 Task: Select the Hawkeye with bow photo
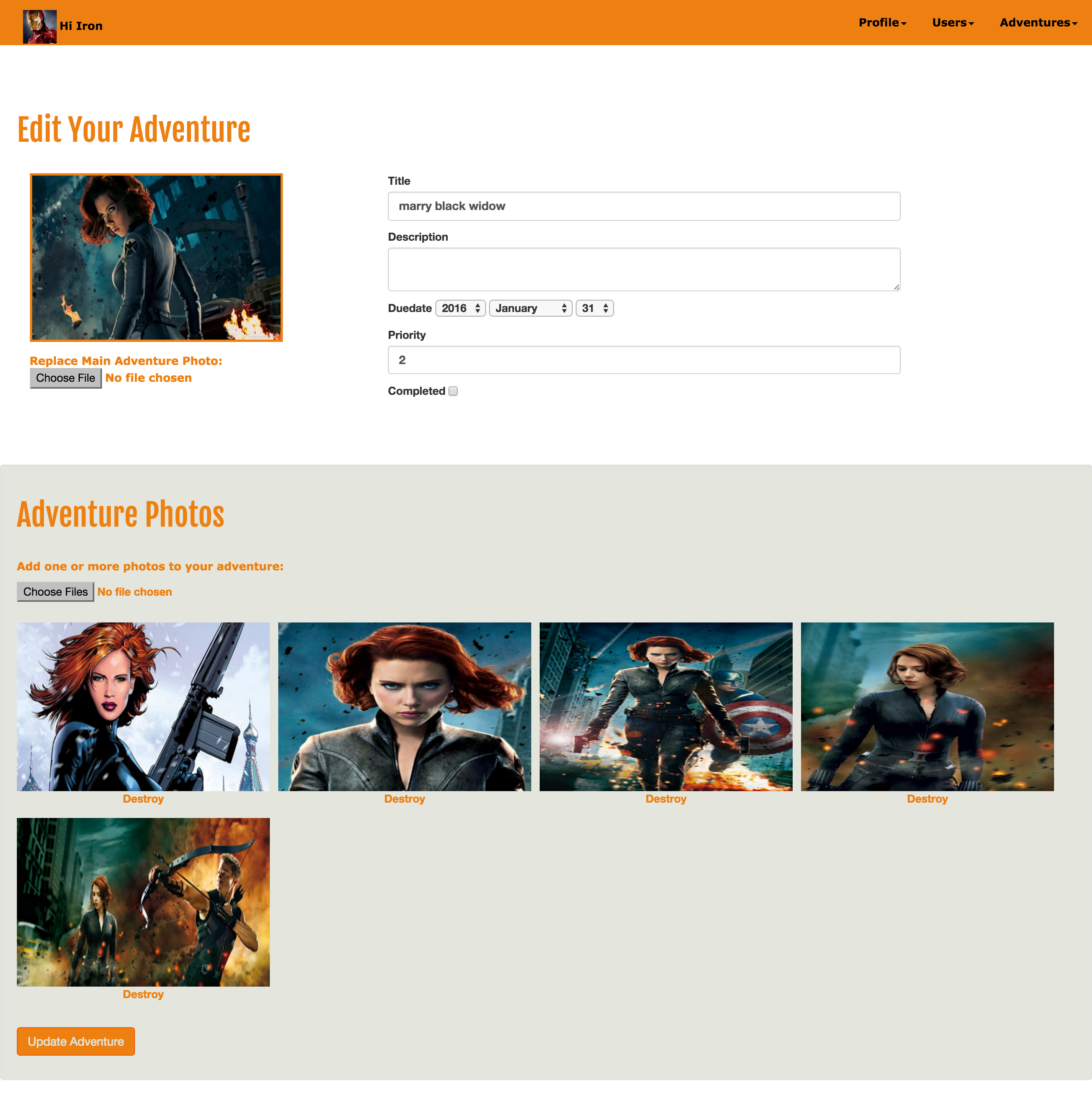point(143,902)
